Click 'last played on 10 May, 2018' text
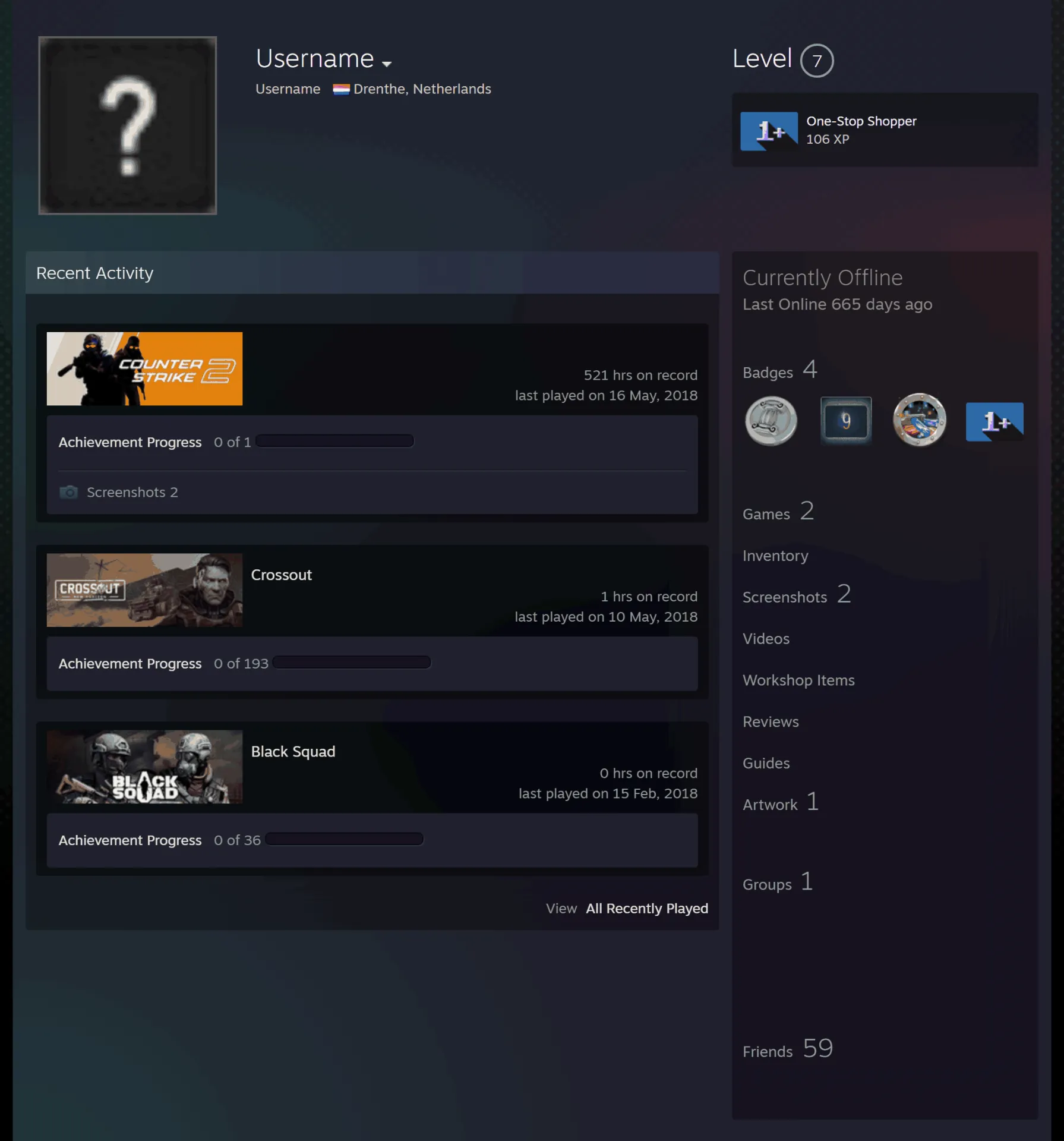The image size is (1064, 1141). pyautogui.click(x=606, y=617)
